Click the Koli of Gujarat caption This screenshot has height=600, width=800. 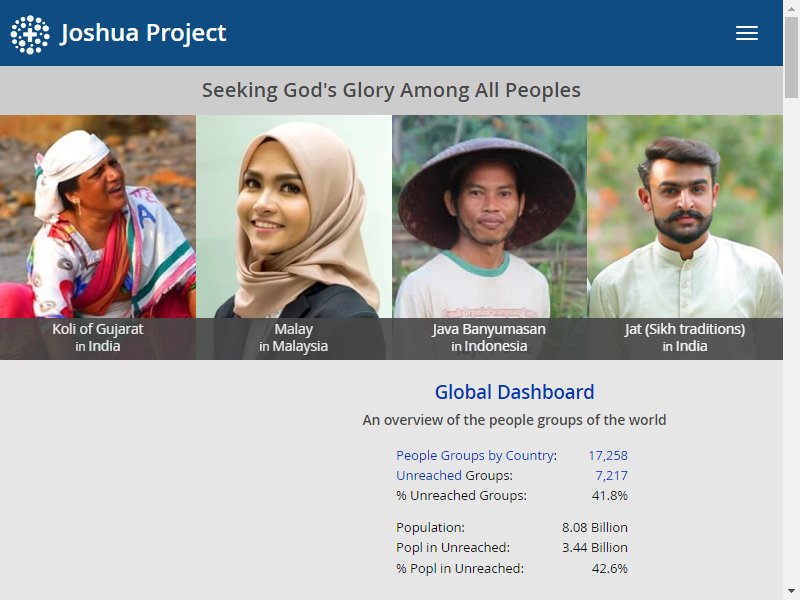point(97,338)
